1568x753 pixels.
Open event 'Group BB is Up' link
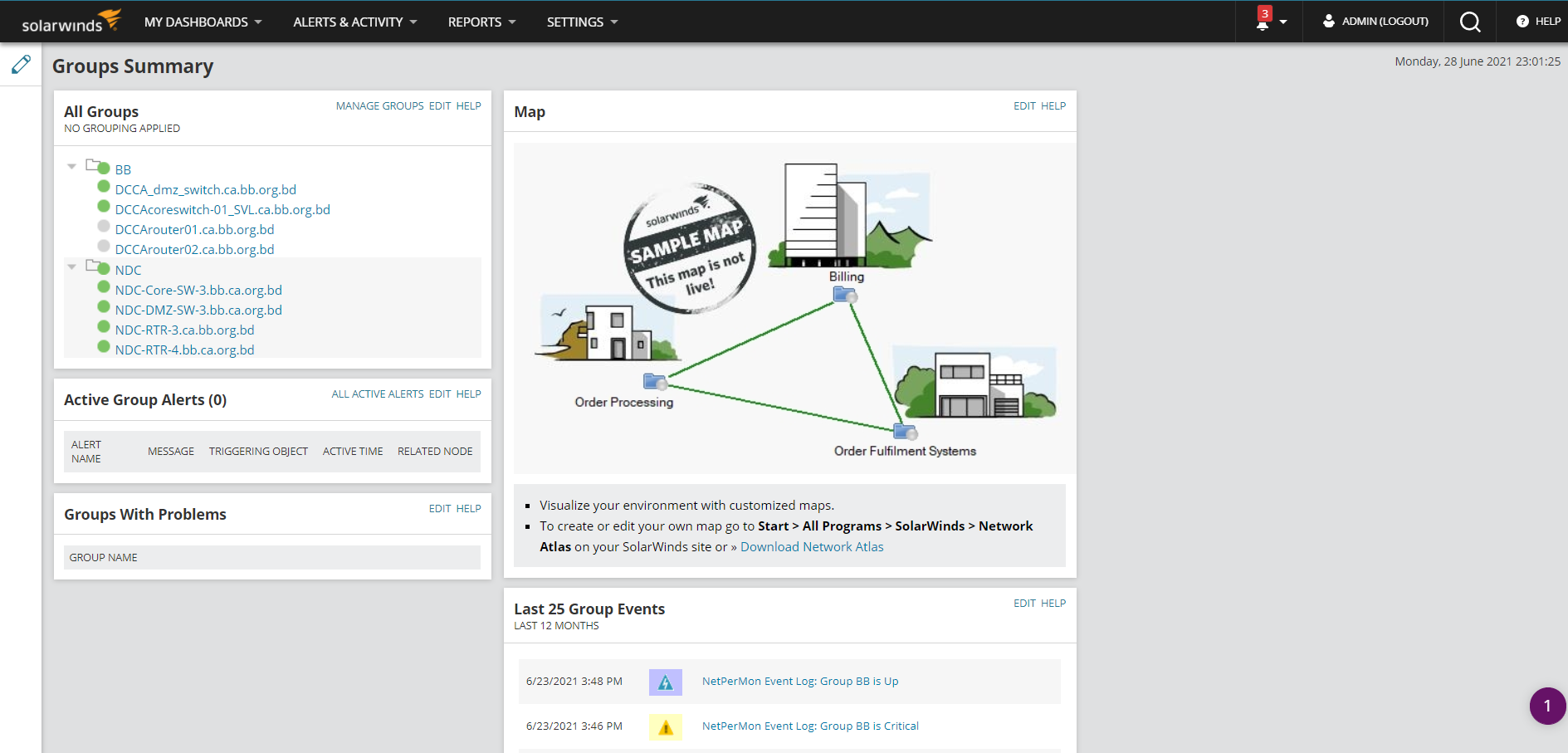800,682
